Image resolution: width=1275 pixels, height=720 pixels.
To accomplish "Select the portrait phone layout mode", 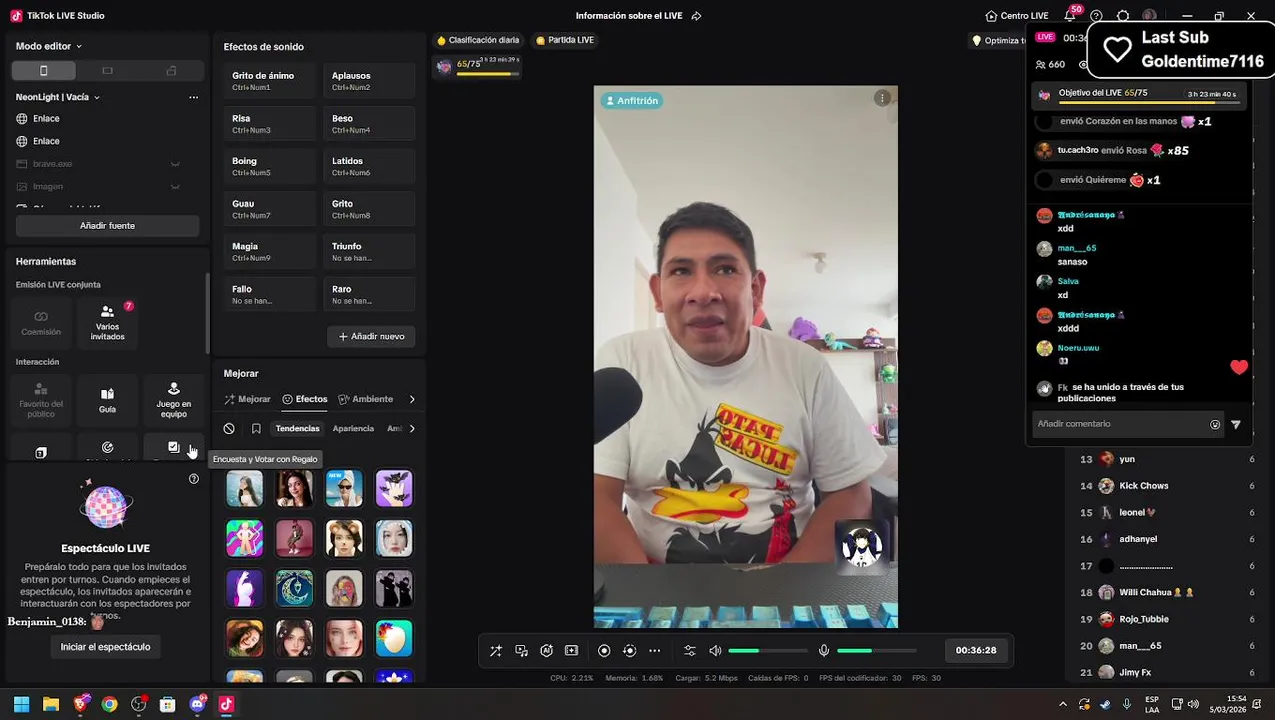I will pos(43,71).
